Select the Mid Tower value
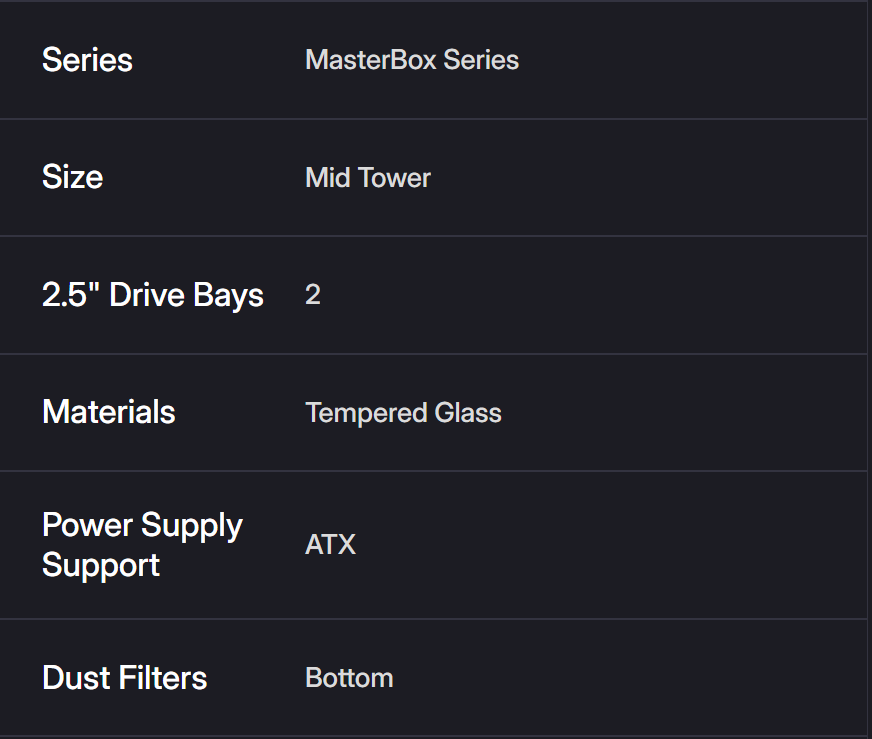 pos(367,178)
